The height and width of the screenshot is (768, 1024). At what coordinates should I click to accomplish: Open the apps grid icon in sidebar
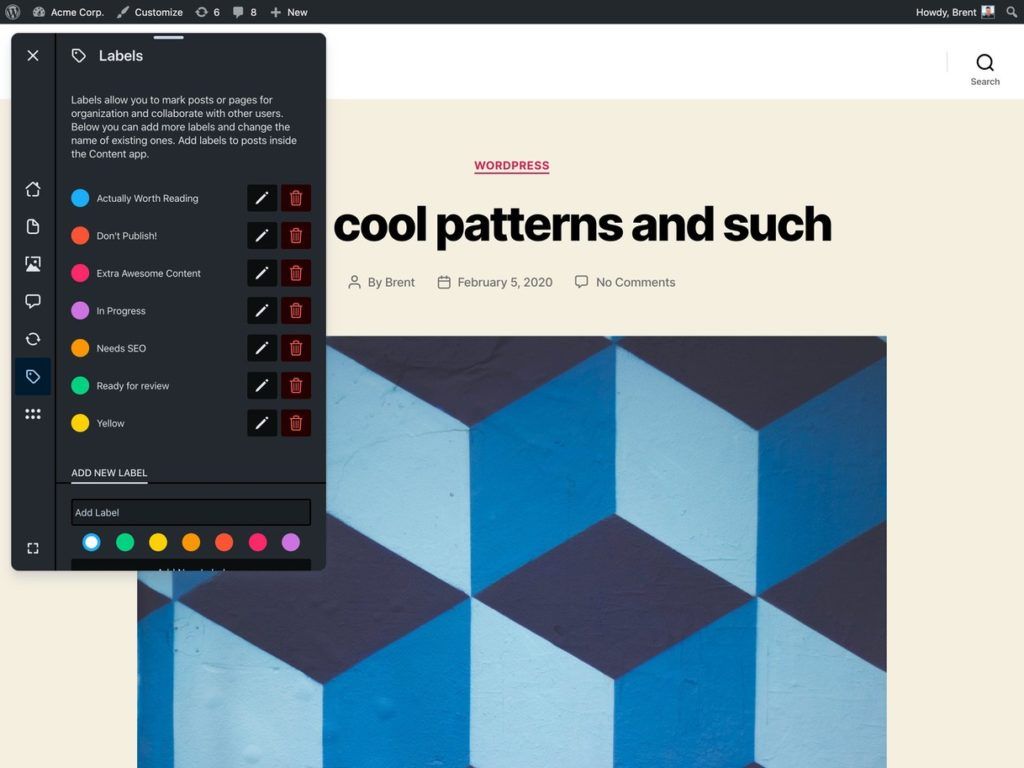[x=33, y=414]
